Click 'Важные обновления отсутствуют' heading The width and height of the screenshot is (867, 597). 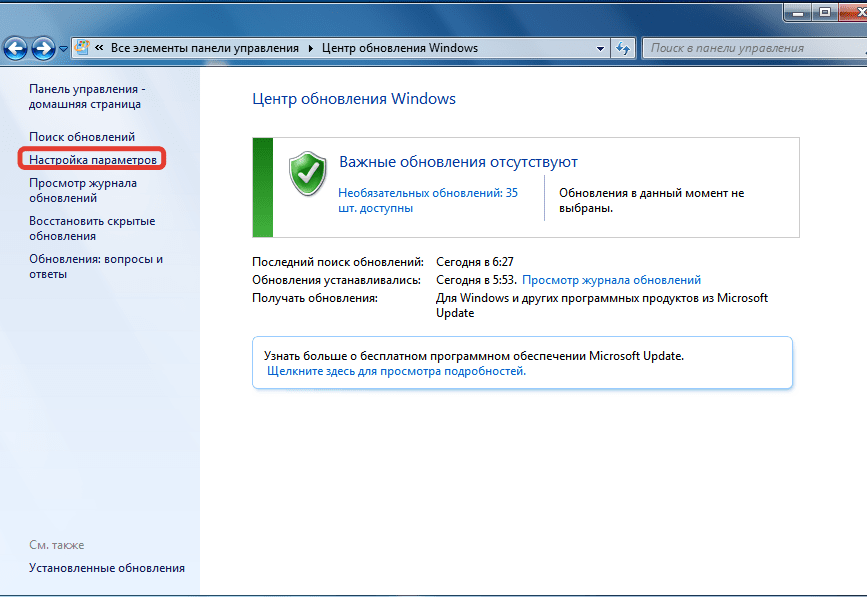click(458, 162)
